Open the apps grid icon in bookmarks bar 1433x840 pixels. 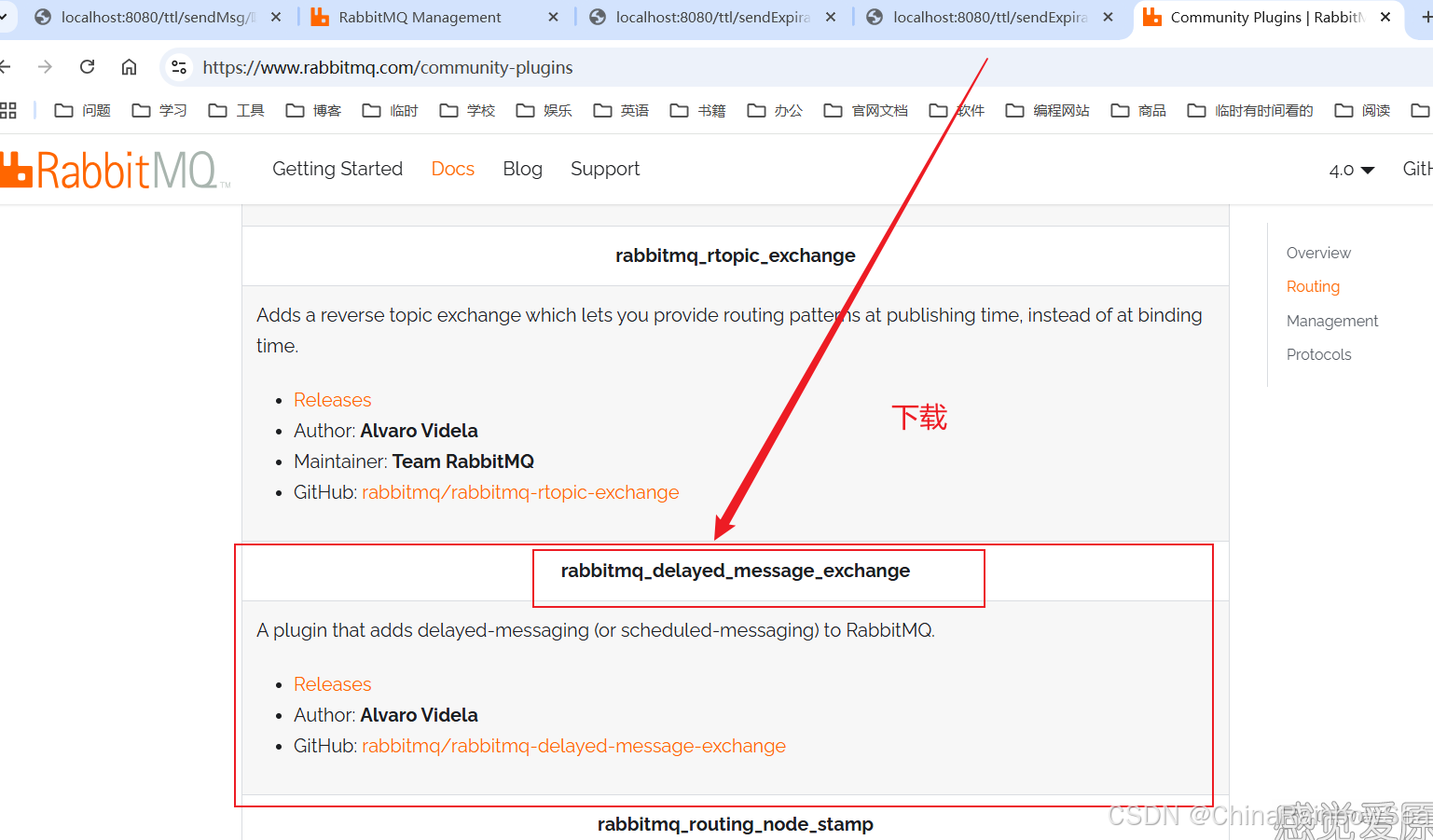(x=8, y=110)
